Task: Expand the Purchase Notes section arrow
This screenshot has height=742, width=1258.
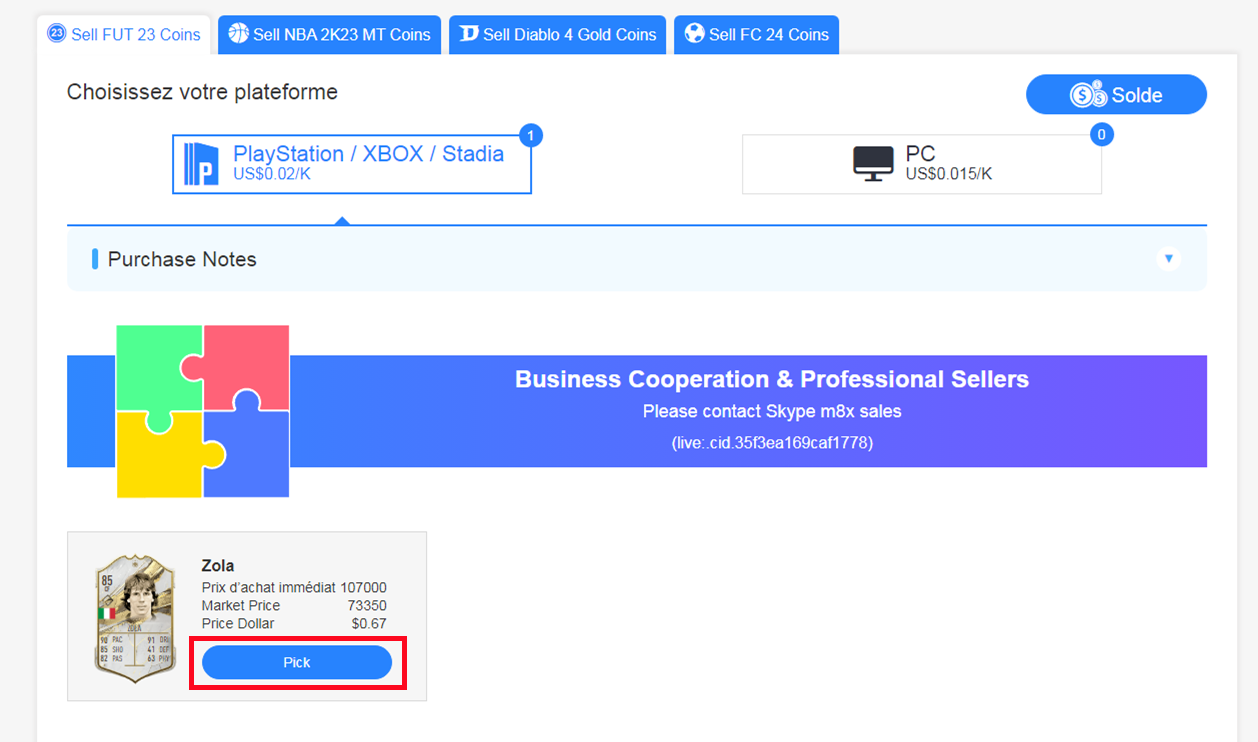Action: tap(1168, 259)
